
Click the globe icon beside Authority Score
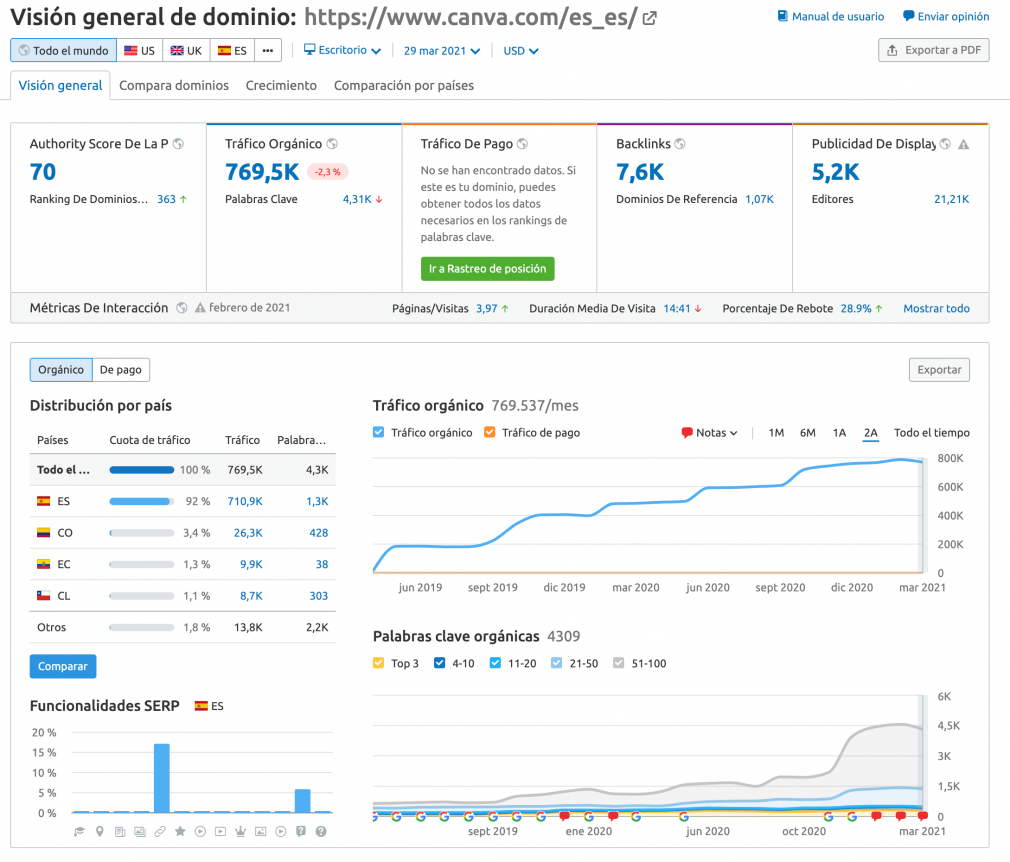pyautogui.click(x=178, y=144)
